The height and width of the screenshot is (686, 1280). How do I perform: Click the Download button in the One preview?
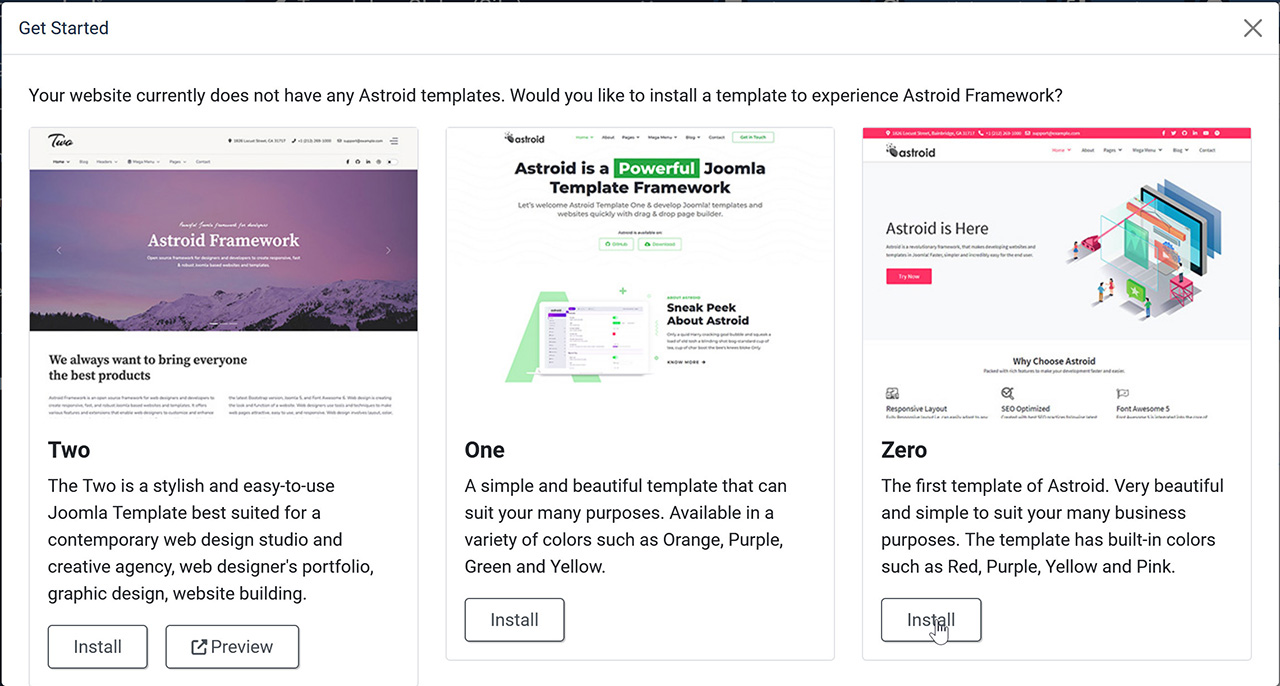pyautogui.click(x=660, y=244)
